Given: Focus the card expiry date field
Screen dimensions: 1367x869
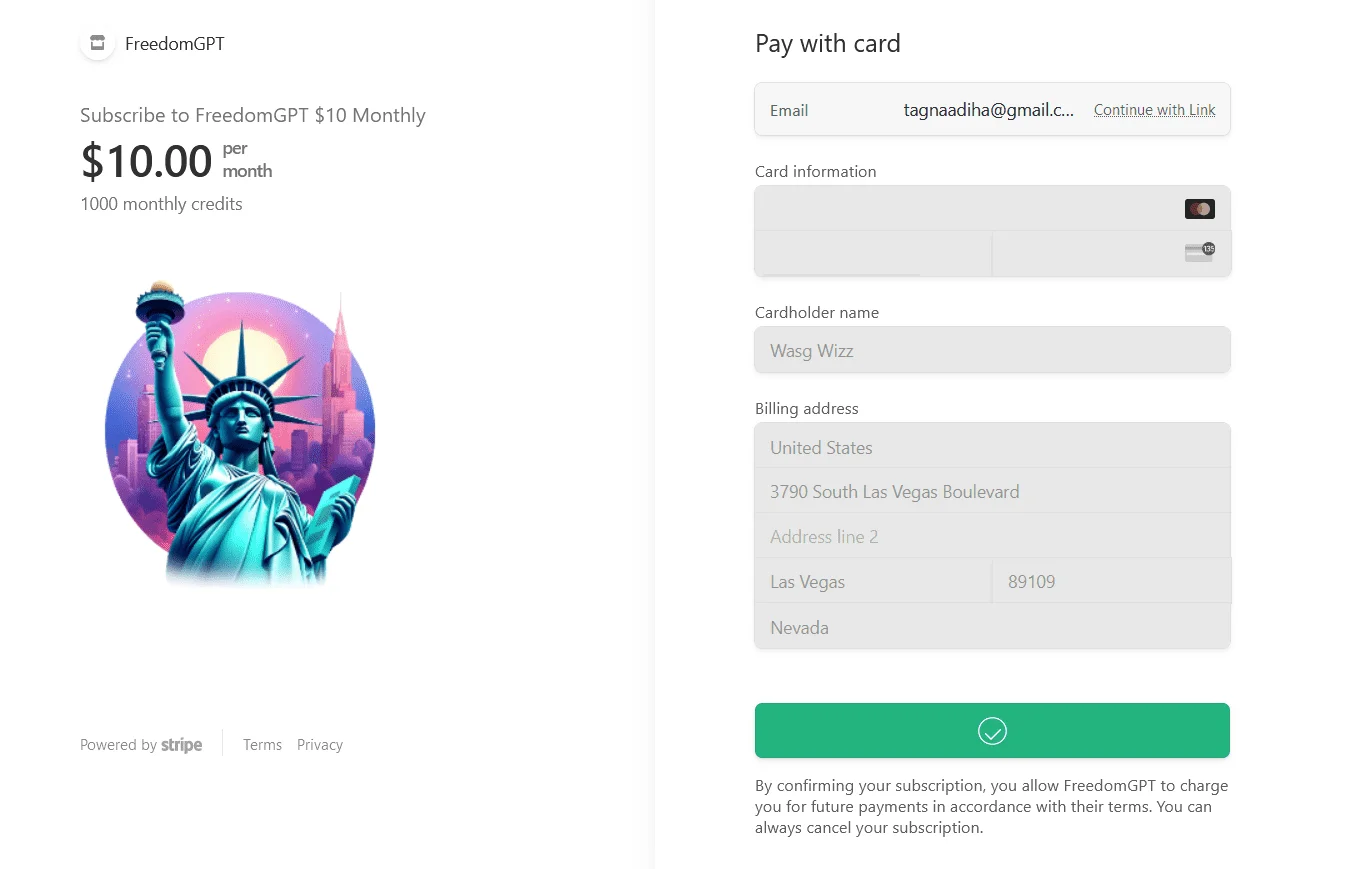Looking at the screenshot, I should click(x=873, y=254).
